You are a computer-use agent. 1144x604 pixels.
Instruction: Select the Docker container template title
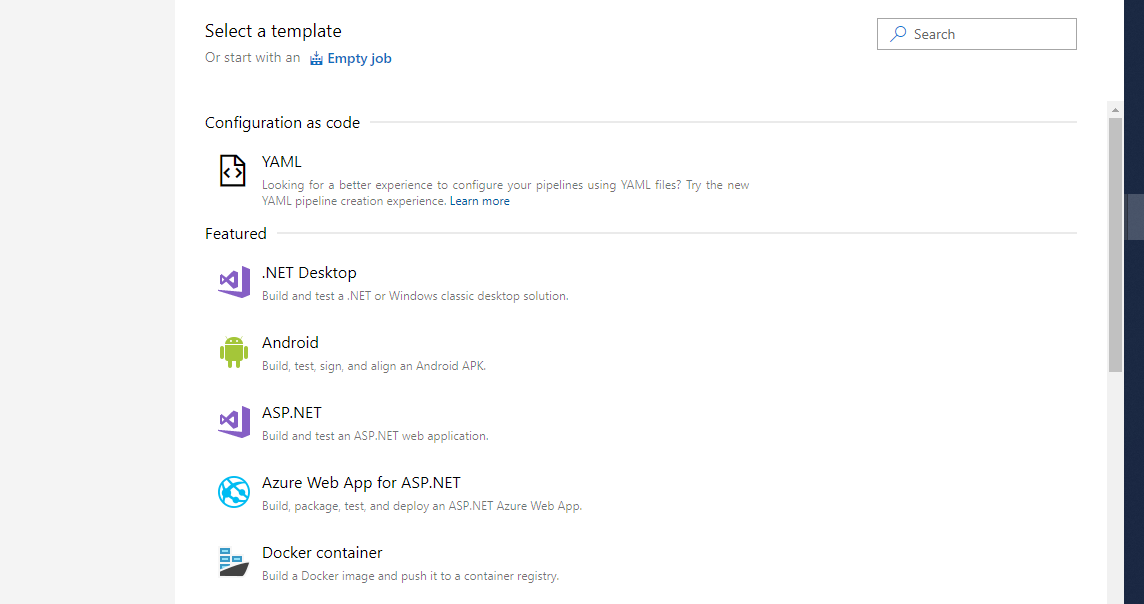pos(322,553)
